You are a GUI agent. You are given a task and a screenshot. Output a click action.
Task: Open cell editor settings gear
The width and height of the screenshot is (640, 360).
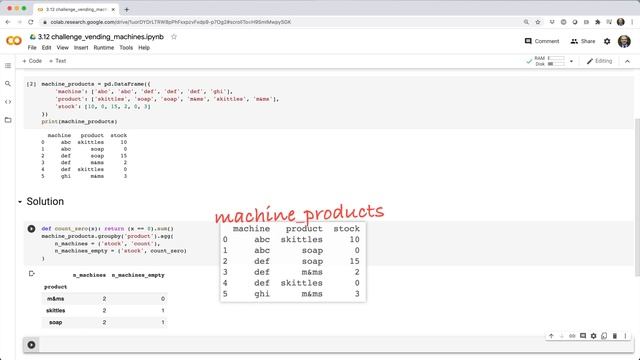(x=593, y=336)
